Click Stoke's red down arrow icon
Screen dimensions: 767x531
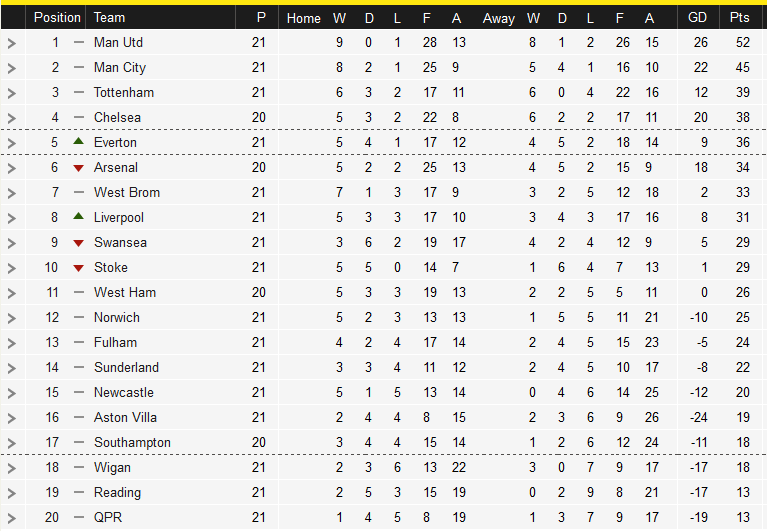coord(78,268)
